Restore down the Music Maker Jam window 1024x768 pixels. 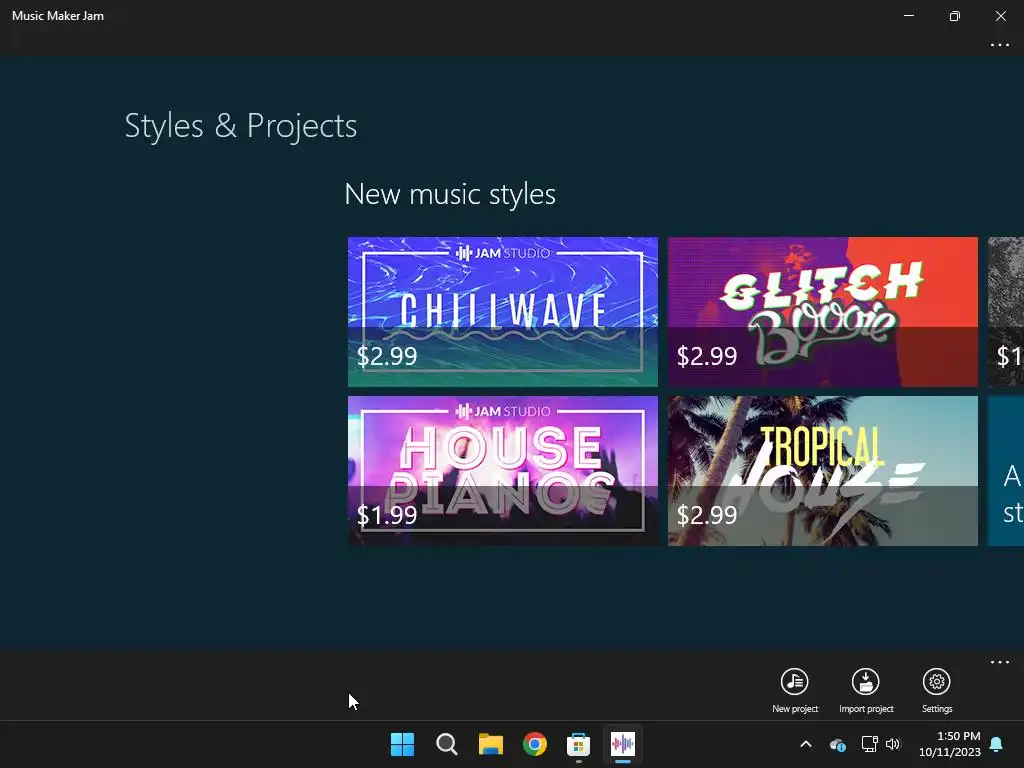[x=955, y=16]
